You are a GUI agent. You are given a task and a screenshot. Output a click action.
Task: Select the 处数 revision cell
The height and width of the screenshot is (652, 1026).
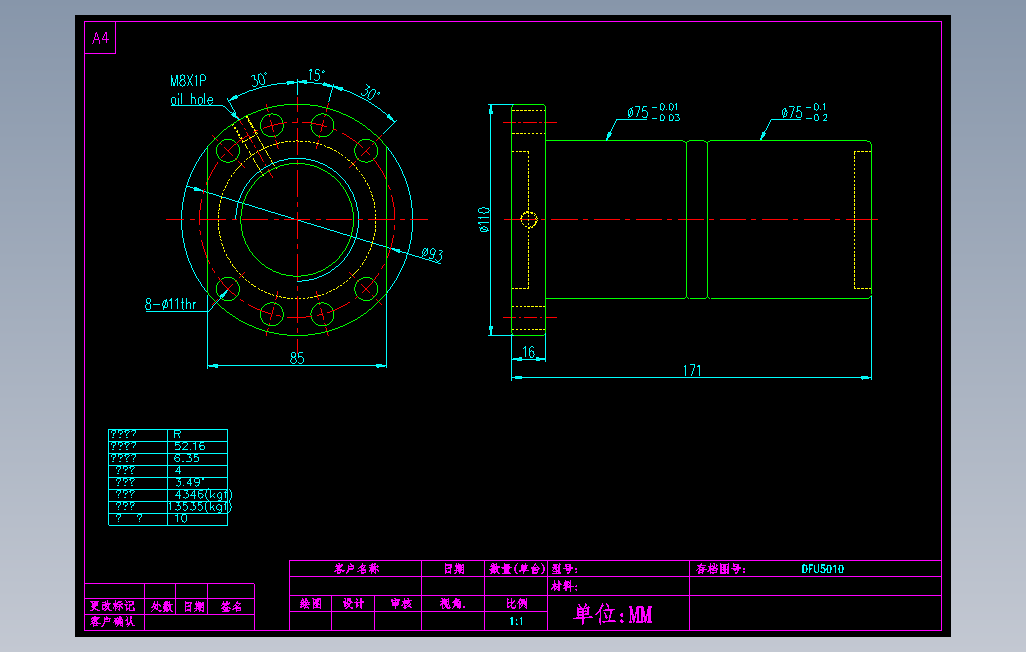point(162,607)
